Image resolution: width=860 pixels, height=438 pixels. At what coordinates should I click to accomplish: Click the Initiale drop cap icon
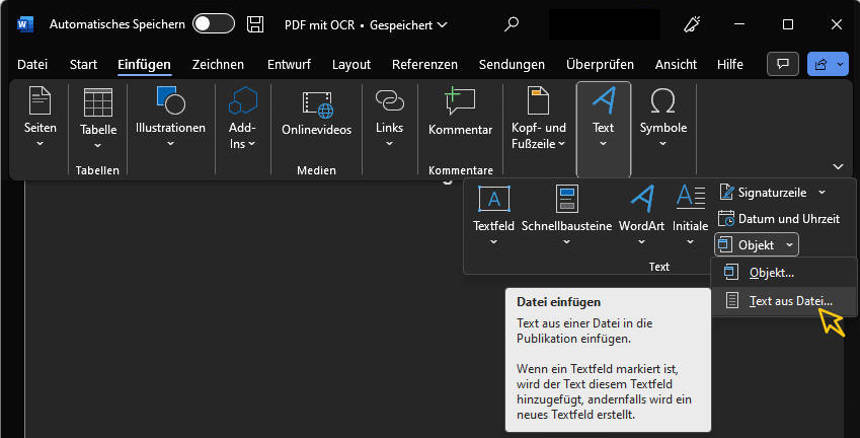click(691, 198)
